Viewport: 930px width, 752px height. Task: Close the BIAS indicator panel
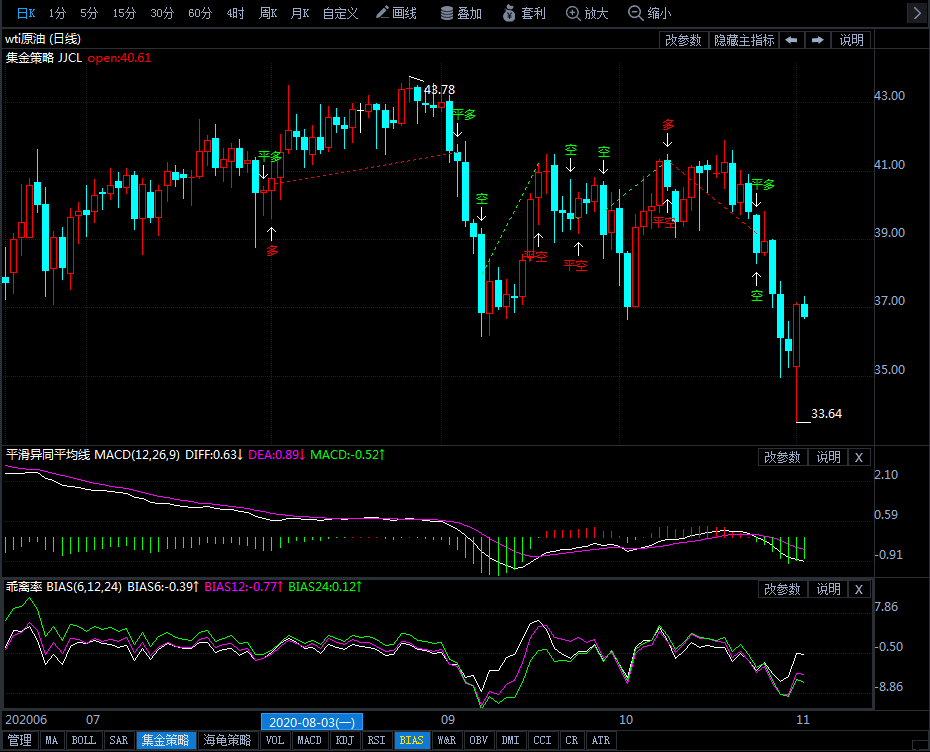click(x=859, y=589)
